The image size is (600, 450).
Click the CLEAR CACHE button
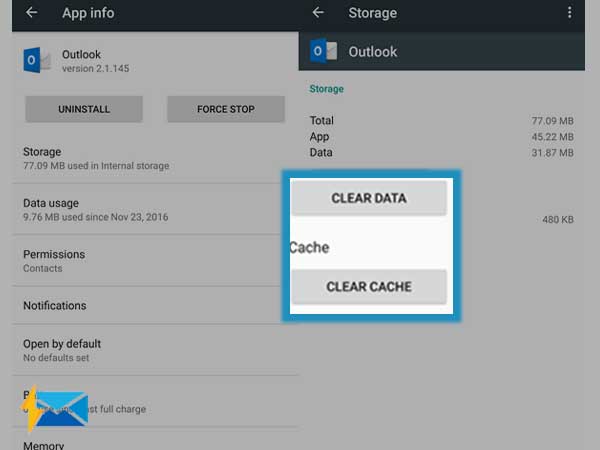click(369, 287)
